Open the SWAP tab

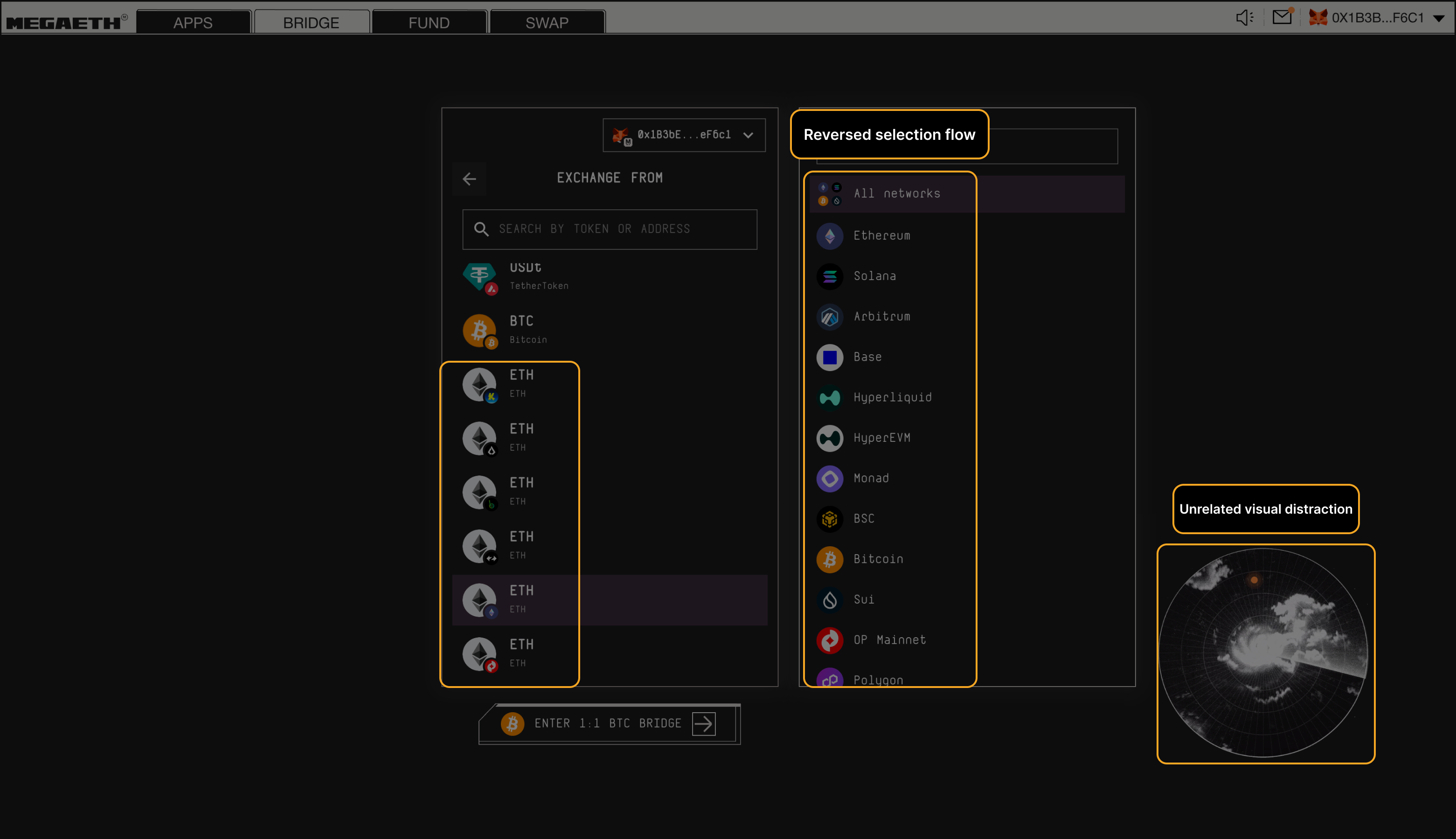coord(547,22)
